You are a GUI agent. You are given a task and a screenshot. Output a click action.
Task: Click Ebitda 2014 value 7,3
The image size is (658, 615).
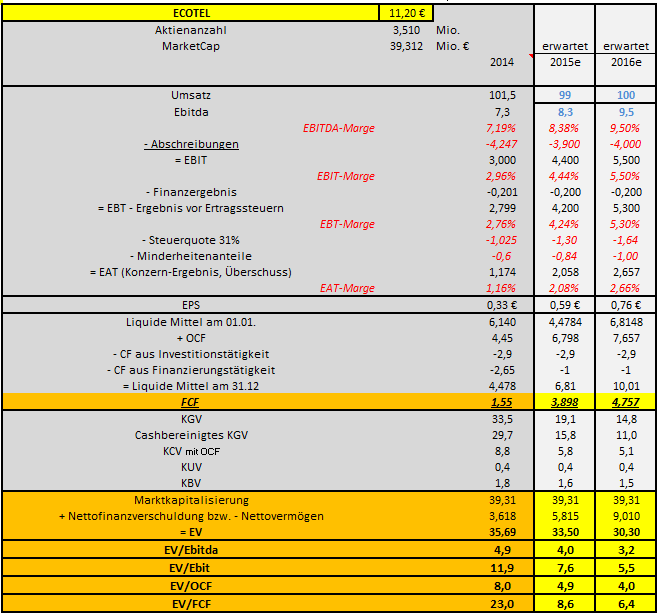pyautogui.click(x=502, y=112)
